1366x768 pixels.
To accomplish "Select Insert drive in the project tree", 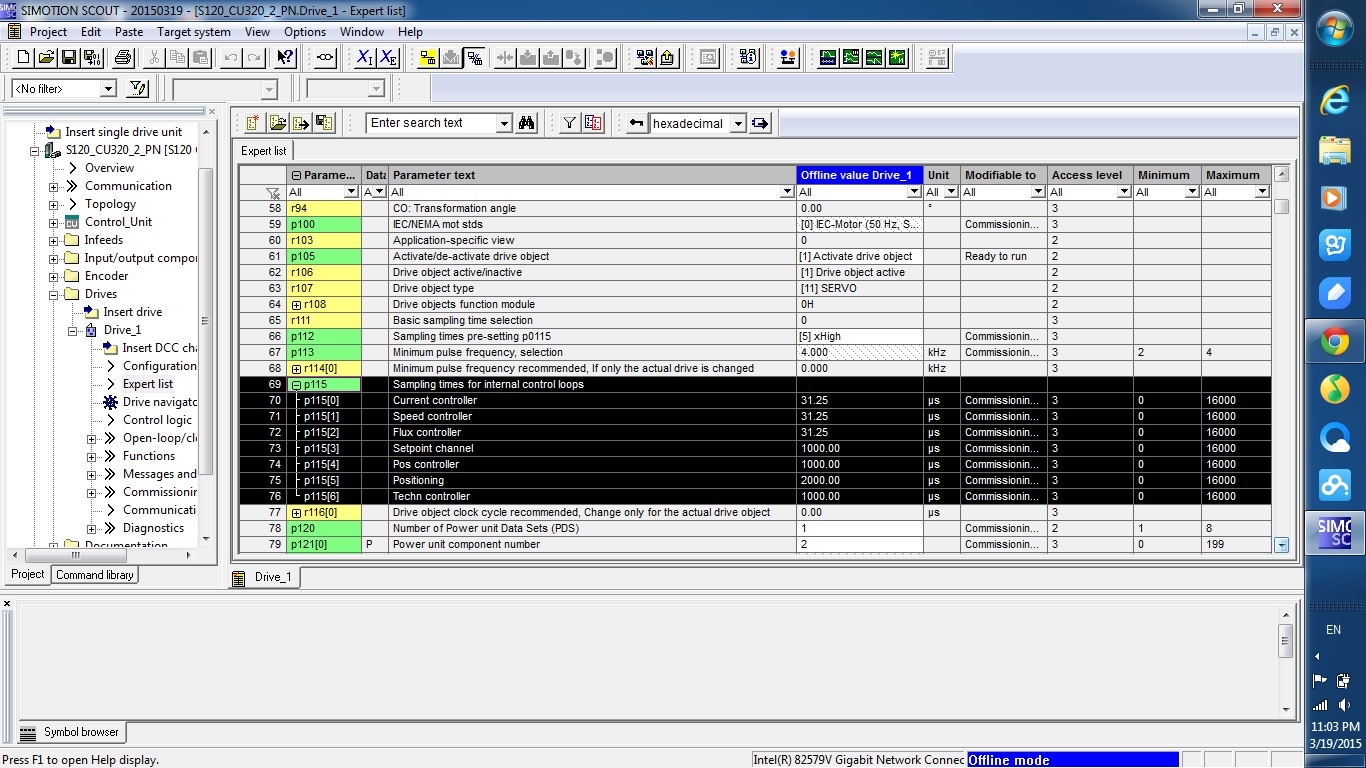I will coord(132,312).
